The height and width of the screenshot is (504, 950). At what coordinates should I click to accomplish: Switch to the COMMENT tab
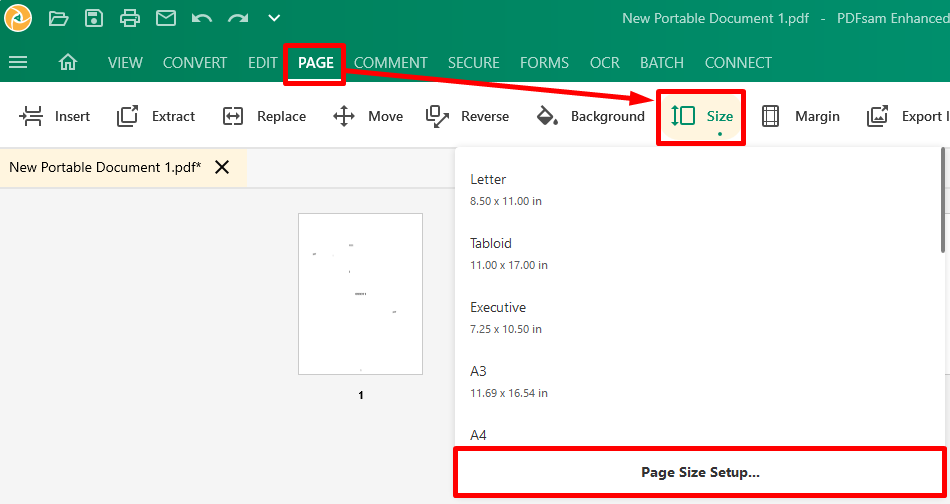pos(391,63)
